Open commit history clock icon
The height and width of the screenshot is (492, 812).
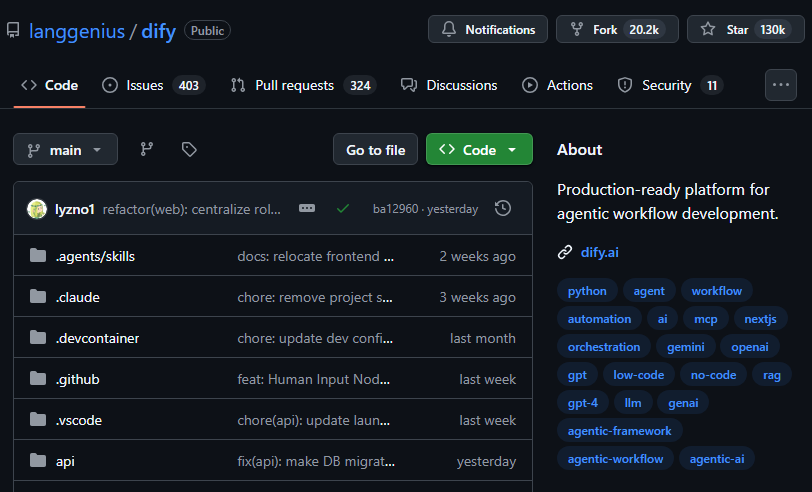[503, 208]
